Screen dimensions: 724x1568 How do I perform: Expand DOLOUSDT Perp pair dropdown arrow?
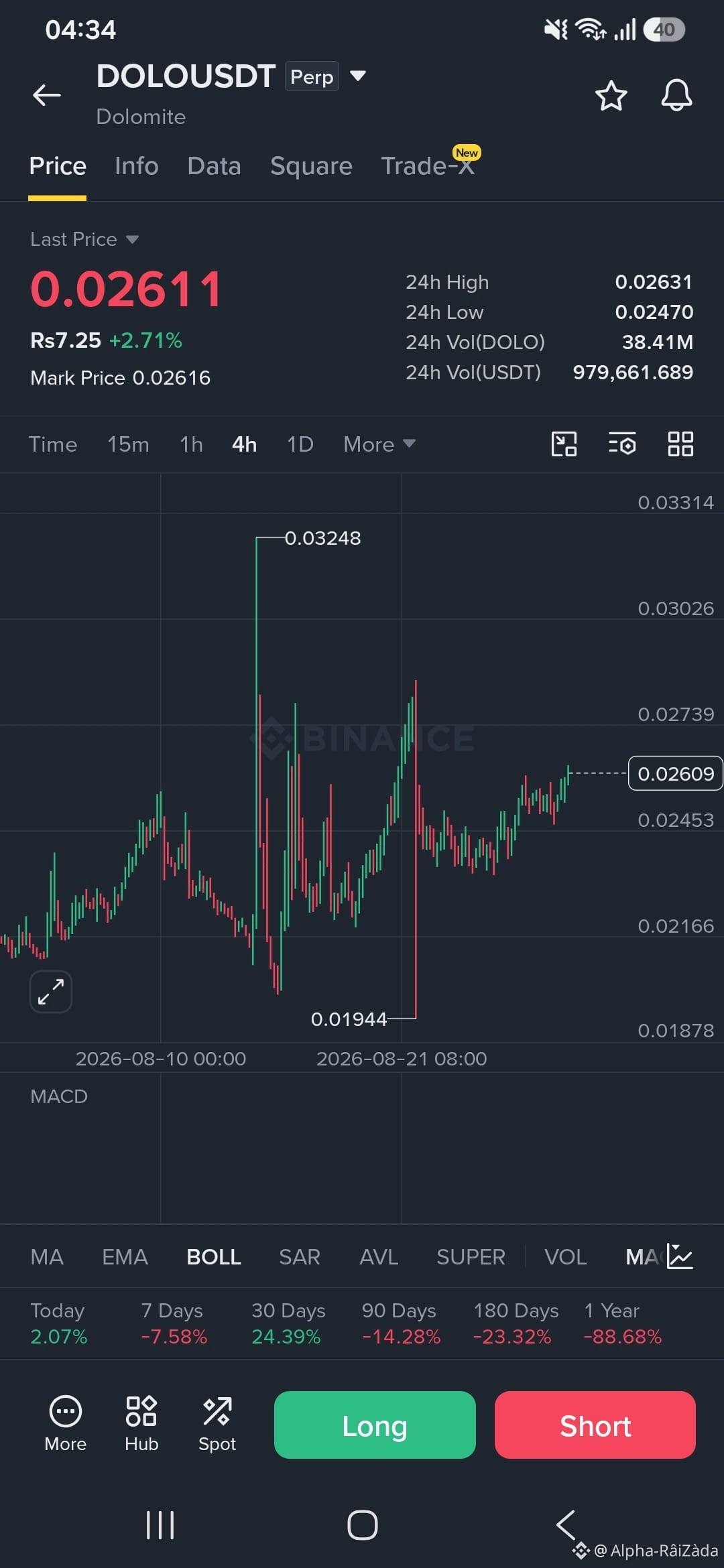coord(358,76)
